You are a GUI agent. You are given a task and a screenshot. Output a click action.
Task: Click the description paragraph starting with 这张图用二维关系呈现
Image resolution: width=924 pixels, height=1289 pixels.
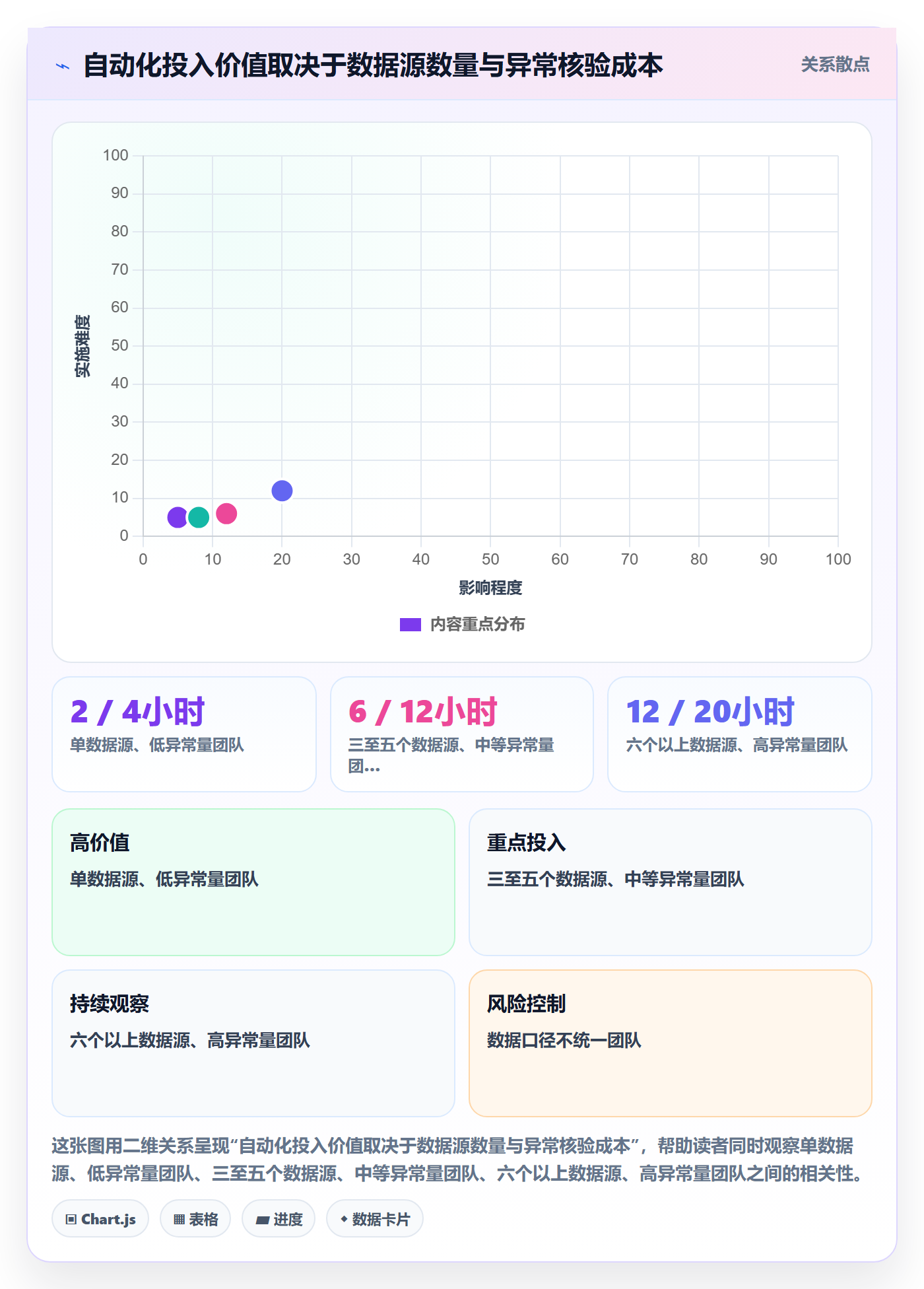point(460,1160)
